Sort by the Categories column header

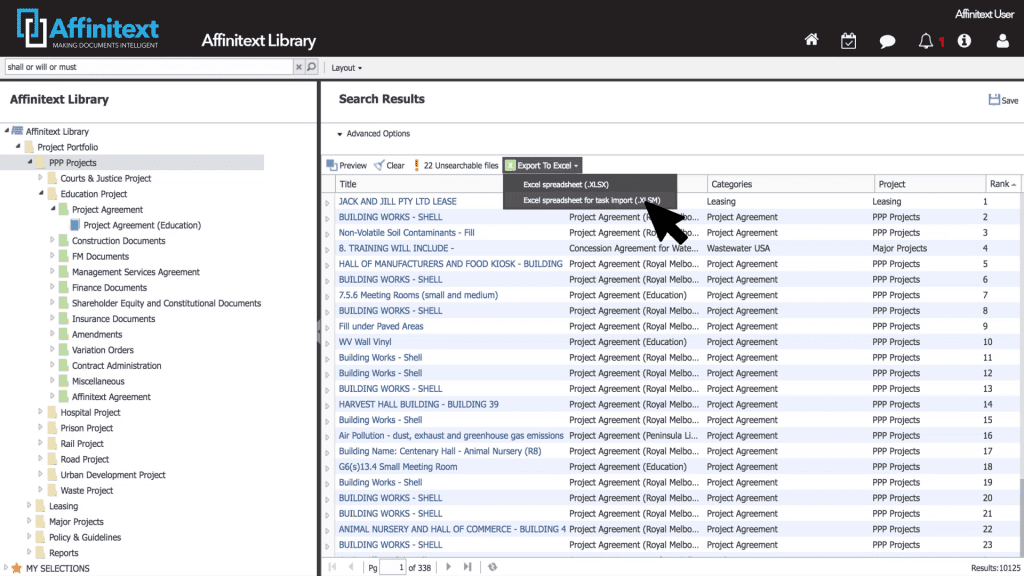coord(790,184)
